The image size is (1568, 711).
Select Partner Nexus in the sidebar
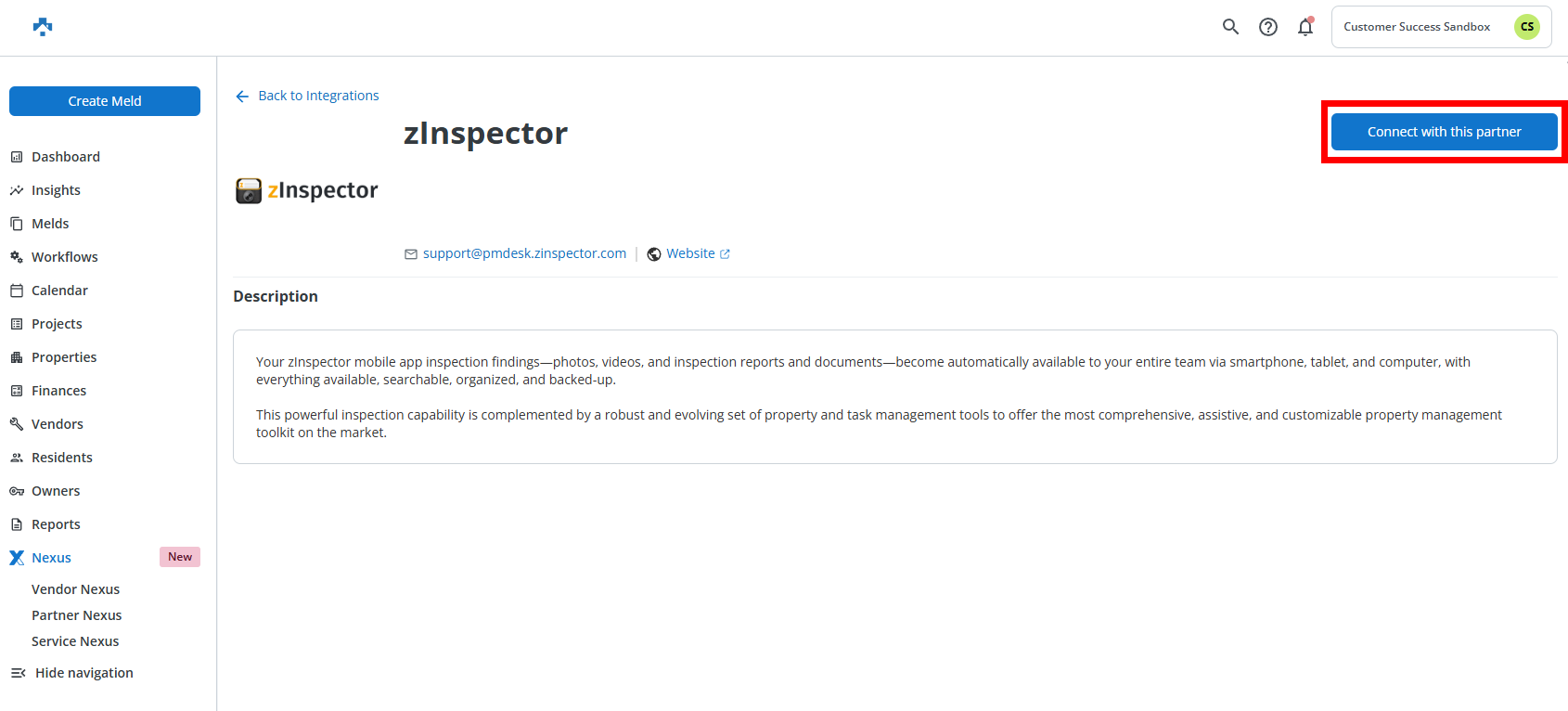coord(76,615)
